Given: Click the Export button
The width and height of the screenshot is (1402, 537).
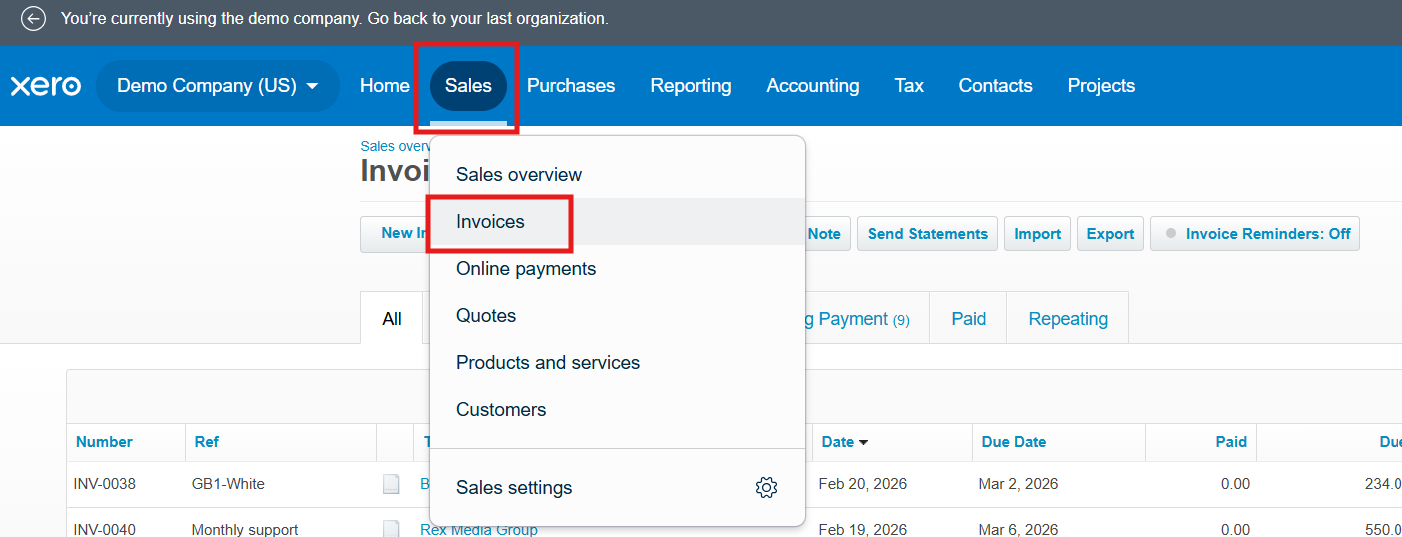Looking at the screenshot, I should [1110, 233].
